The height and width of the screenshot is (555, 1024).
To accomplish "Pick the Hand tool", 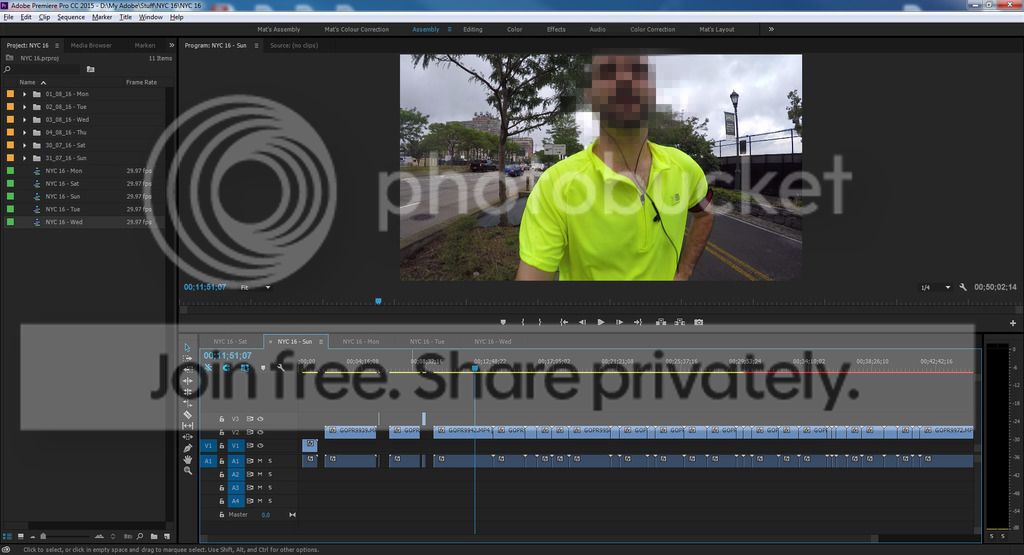I will [x=188, y=459].
